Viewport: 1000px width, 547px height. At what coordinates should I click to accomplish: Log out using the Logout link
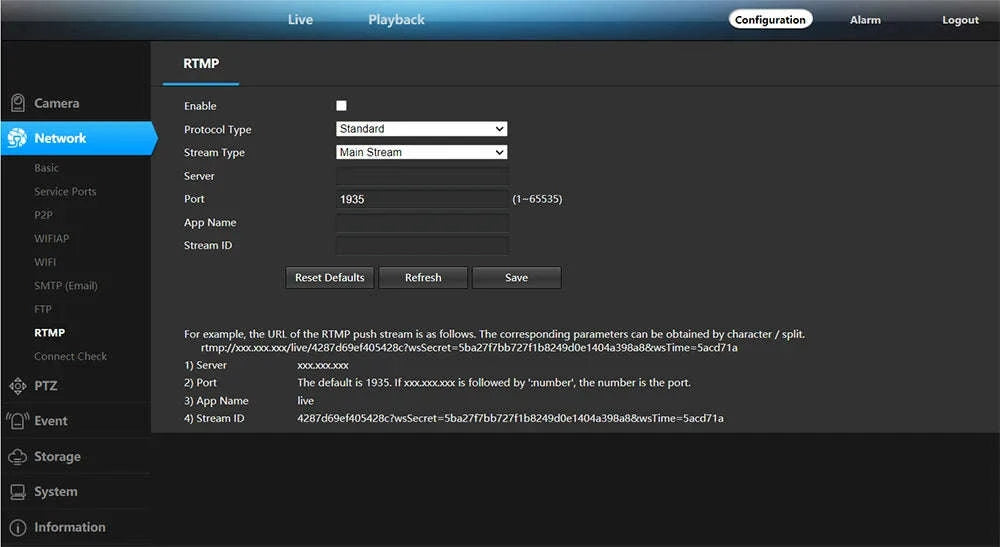coord(960,20)
